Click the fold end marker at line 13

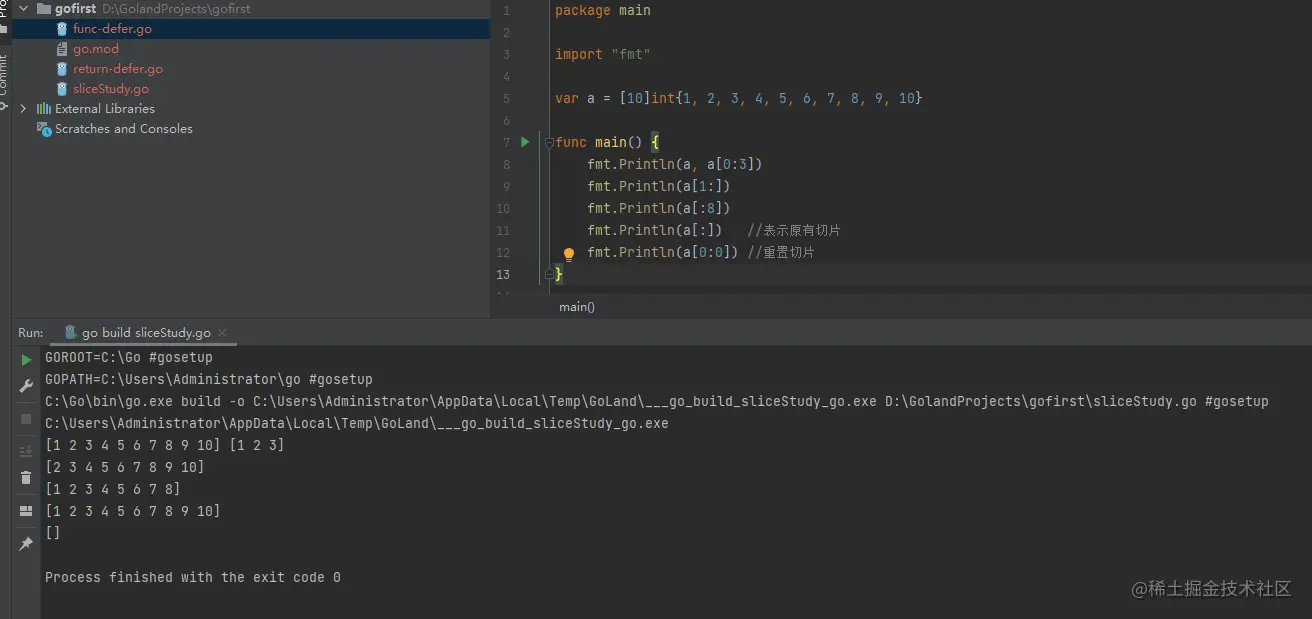coord(549,274)
